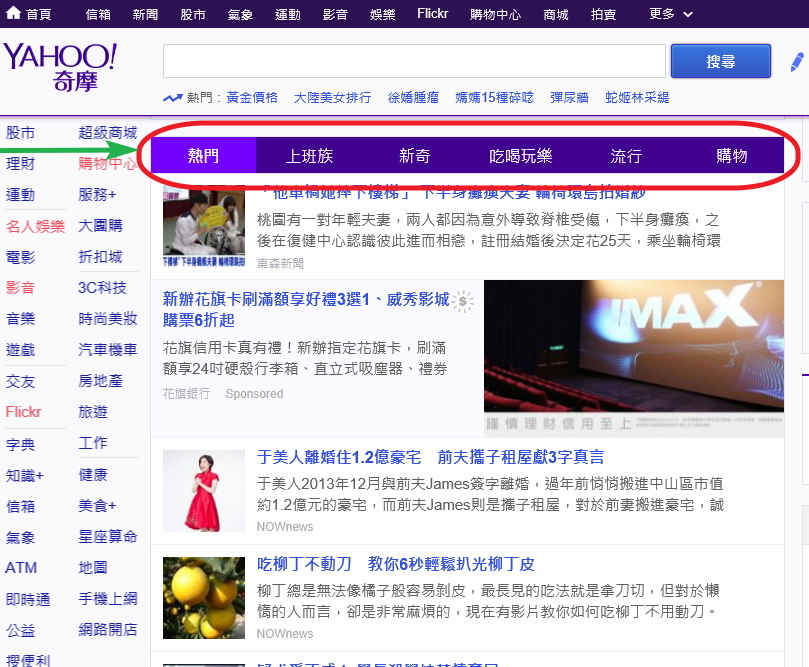Click inside the Yahoo search box
The width and height of the screenshot is (809, 667).
[414, 61]
